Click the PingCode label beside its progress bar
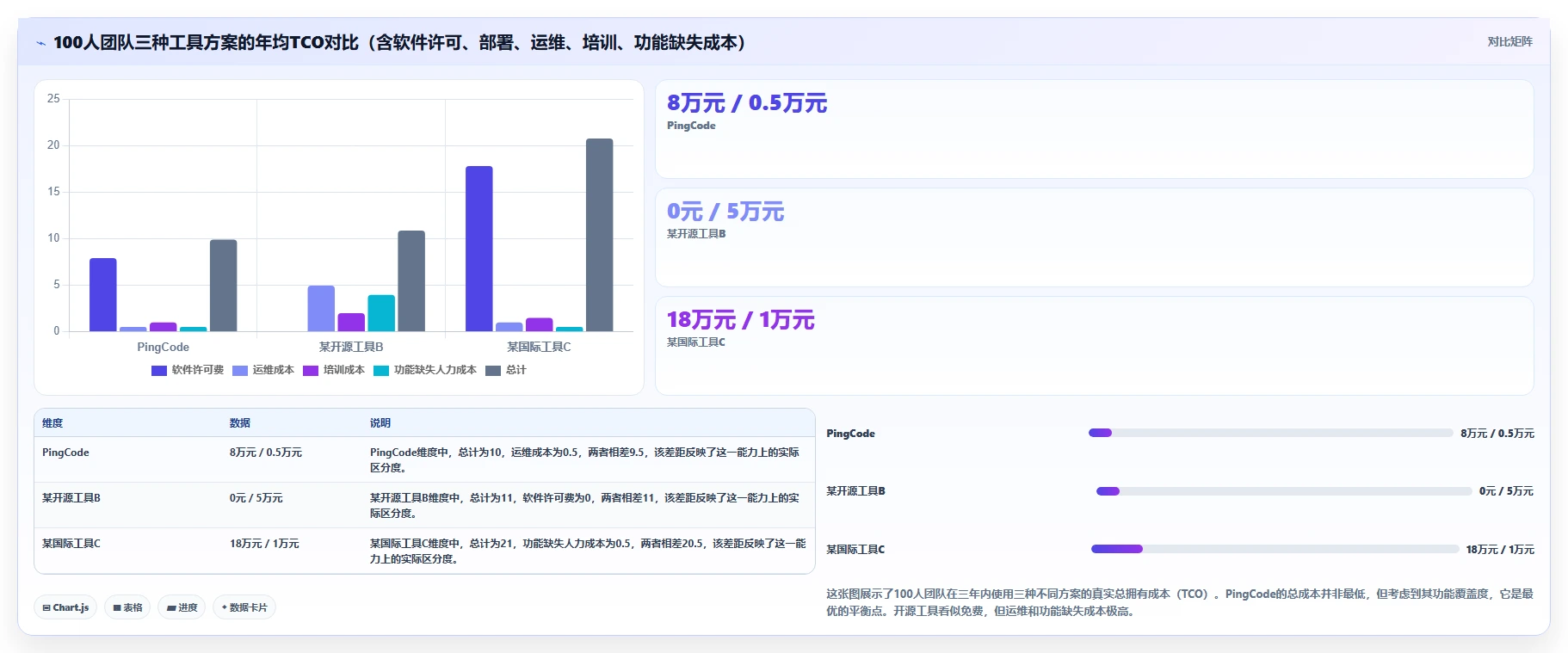Viewport: 1568px width, 653px height. coord(850,434)
